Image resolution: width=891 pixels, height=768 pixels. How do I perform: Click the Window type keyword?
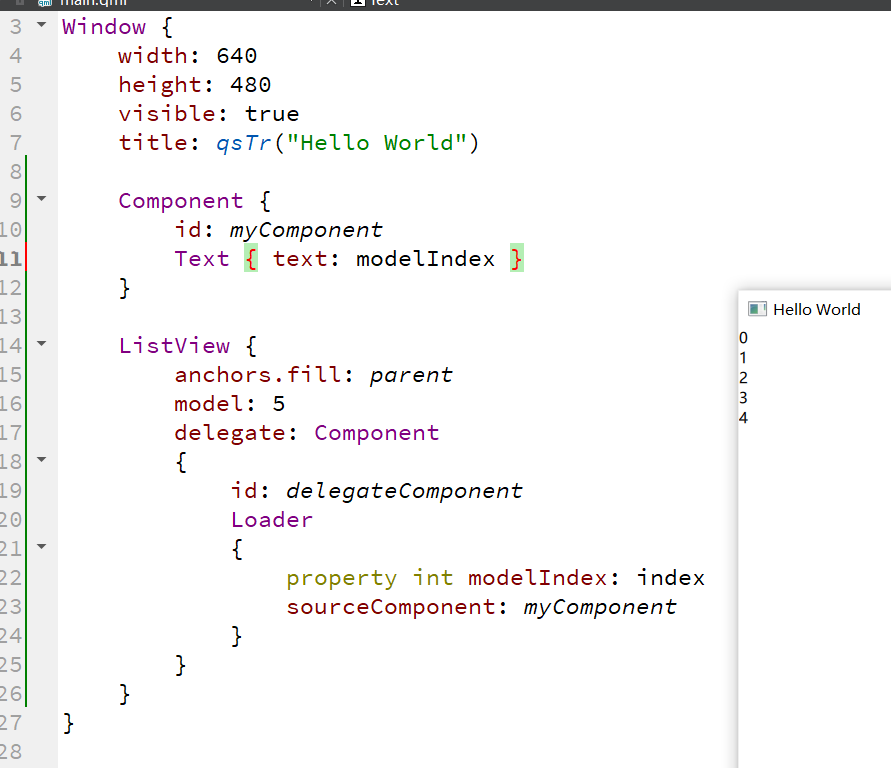(104, 27)
